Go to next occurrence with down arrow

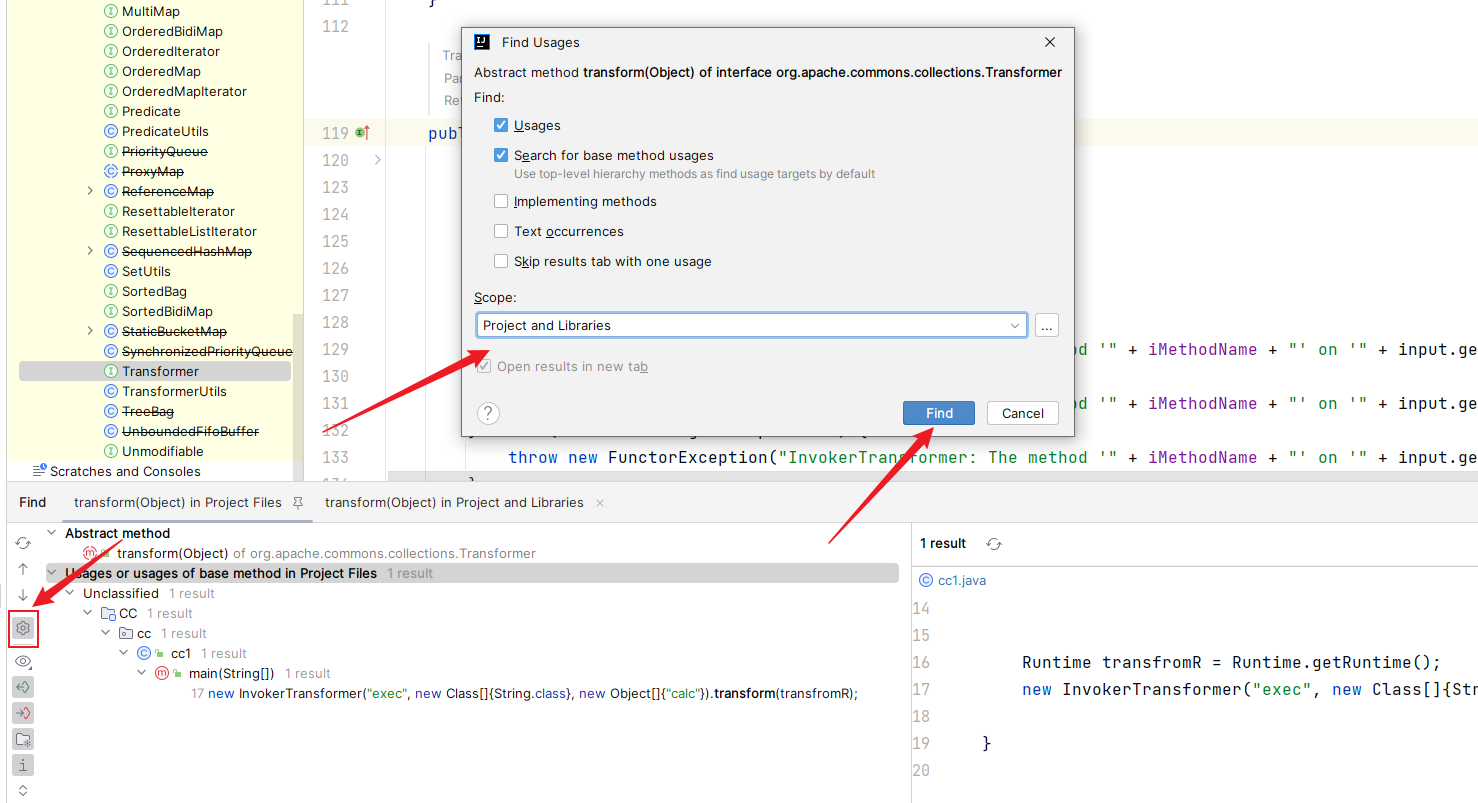[23, 595]
